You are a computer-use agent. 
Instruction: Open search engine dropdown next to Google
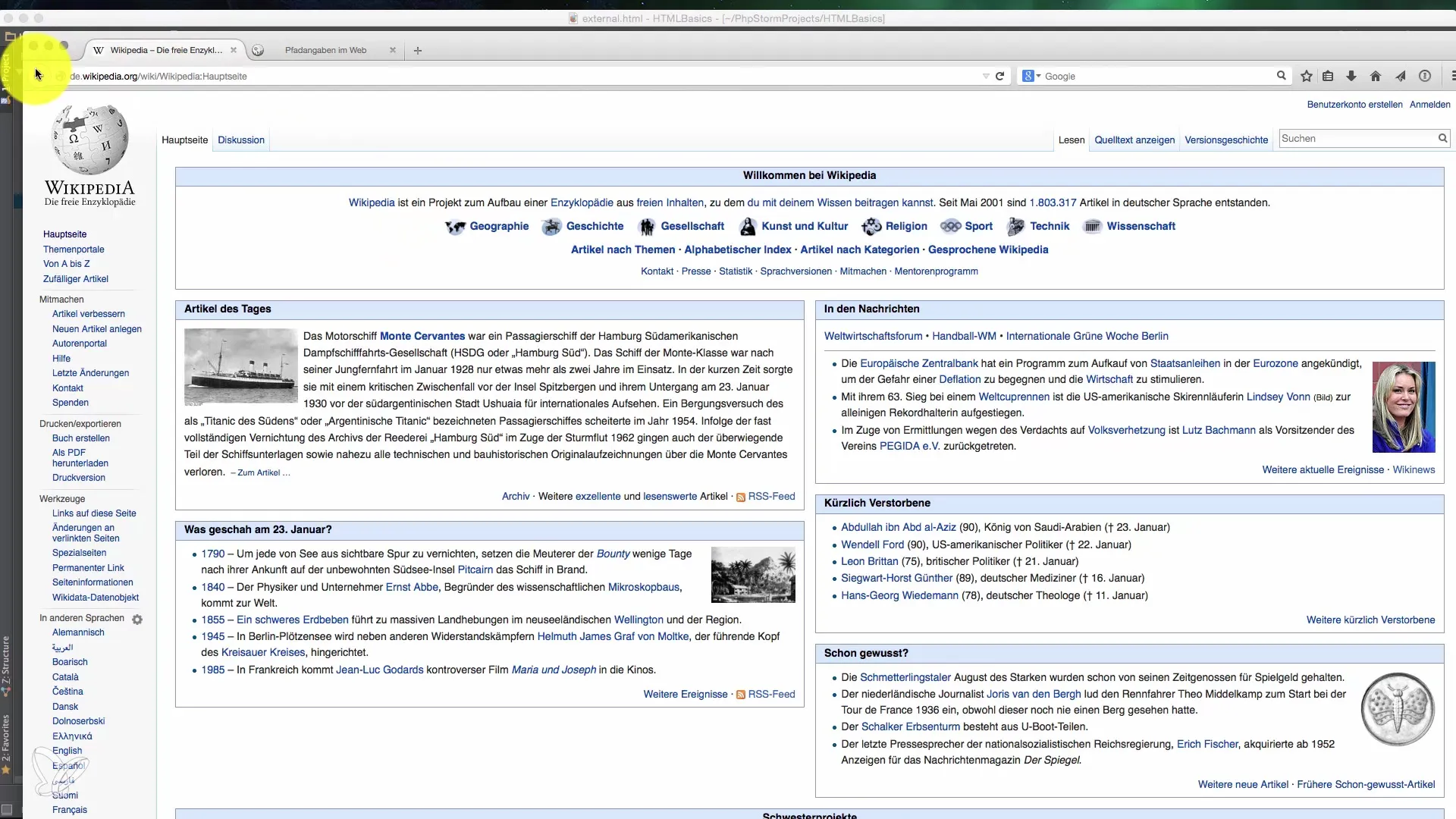coord(1031,76)
